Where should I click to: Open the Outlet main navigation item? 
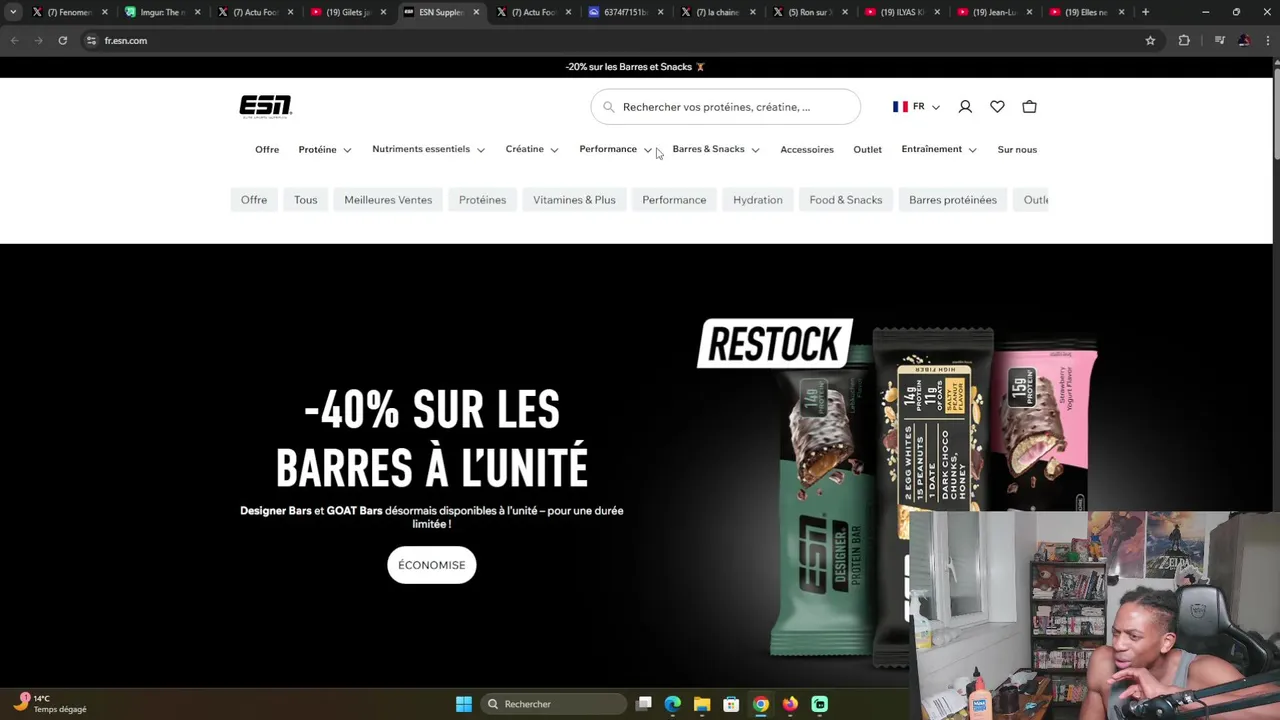[x=867, y=150]
